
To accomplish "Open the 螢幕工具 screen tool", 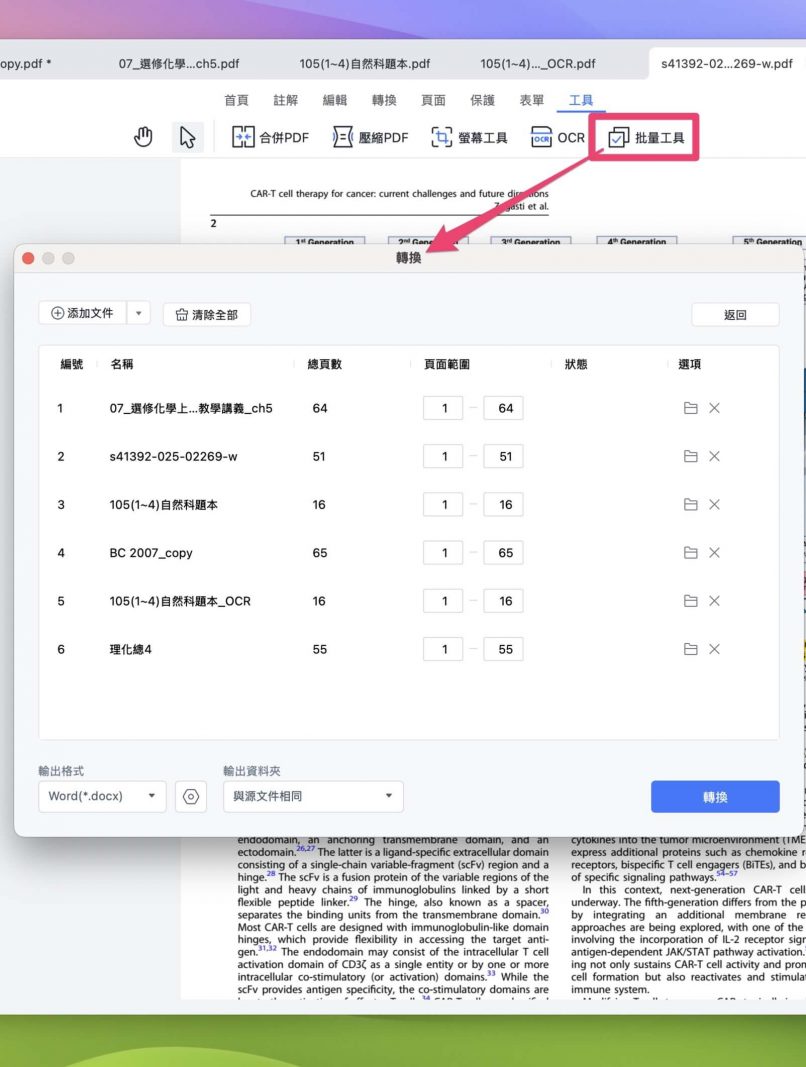I will point(469,138).
